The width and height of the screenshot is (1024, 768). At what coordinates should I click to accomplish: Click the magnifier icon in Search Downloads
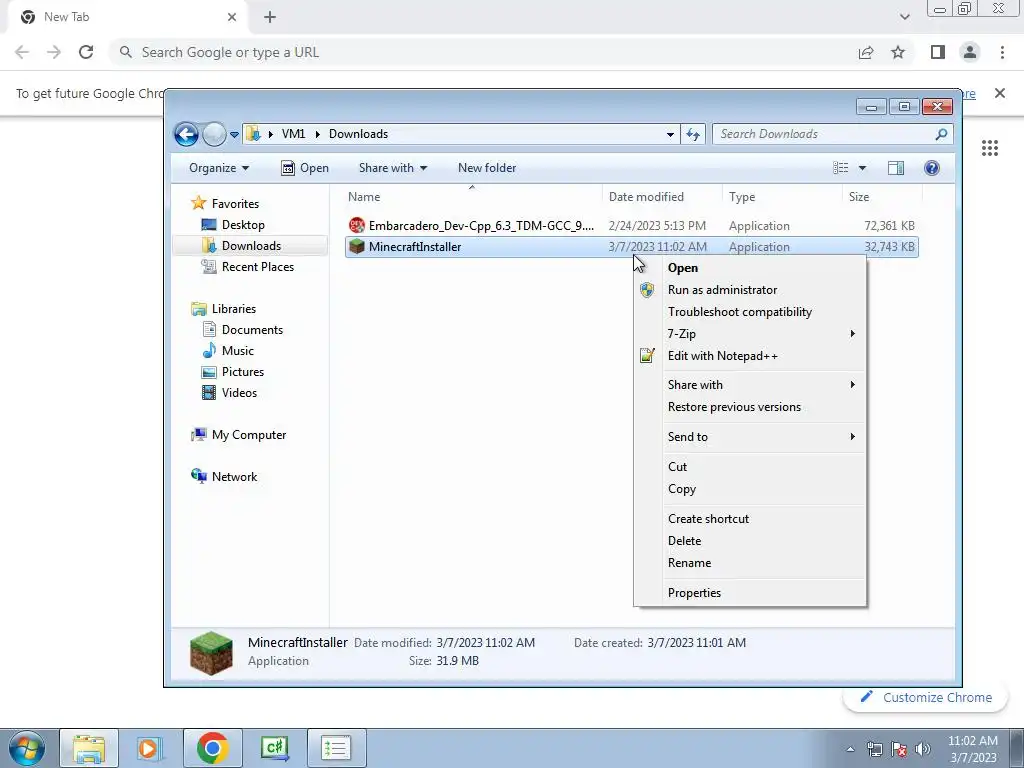click(x=941, y=135)
